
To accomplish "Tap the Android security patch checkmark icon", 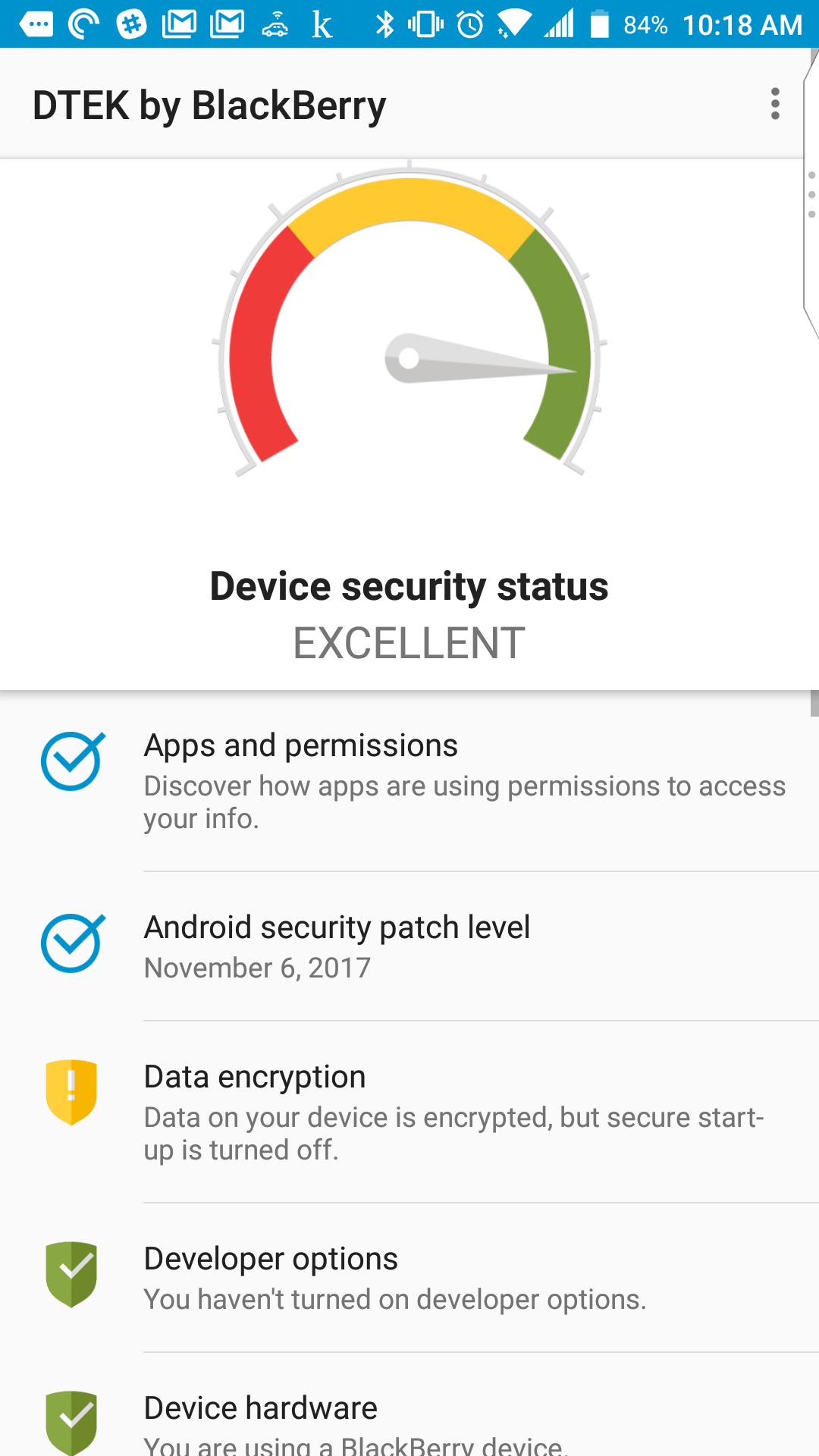I will pyautogui.click(x=72, y=943).
